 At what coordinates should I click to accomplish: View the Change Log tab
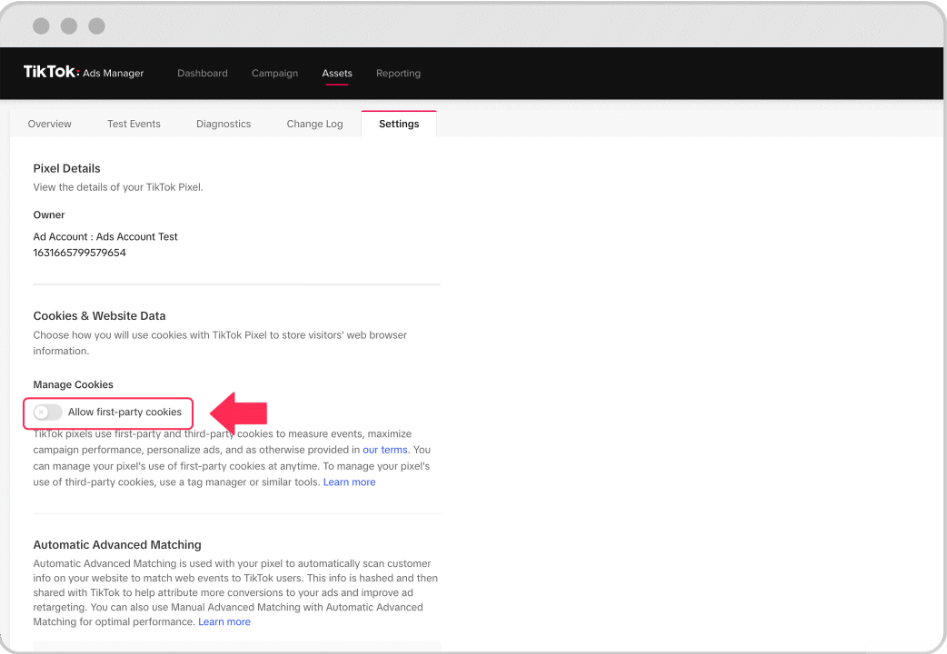point(315,124)
